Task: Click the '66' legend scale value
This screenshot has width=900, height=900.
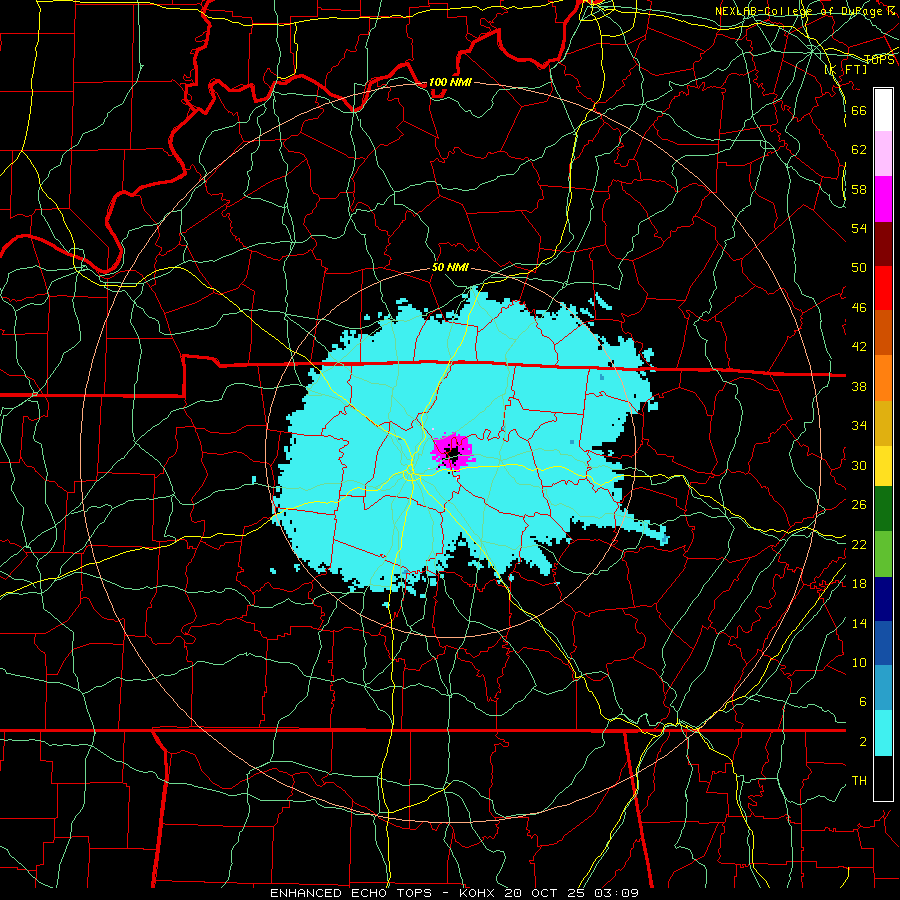Action: click(x=859, y=111)
